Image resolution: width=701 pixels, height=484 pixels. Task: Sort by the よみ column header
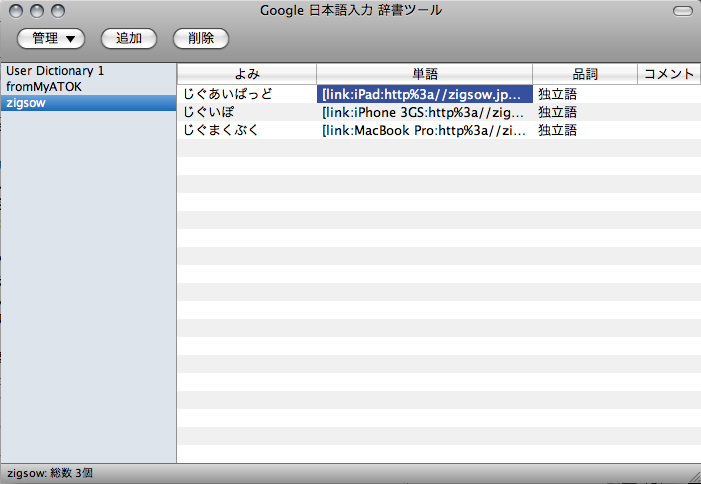(247, 74)
